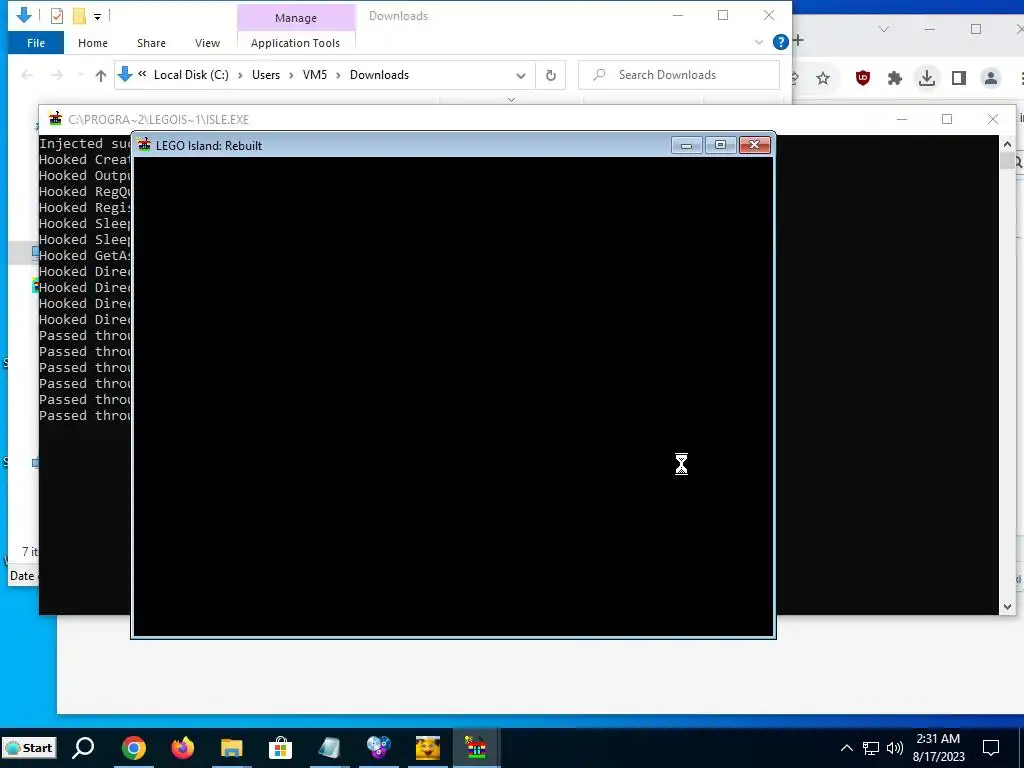
Task: Click the console scrollbar down arrow
Action: pos(1007,607)
